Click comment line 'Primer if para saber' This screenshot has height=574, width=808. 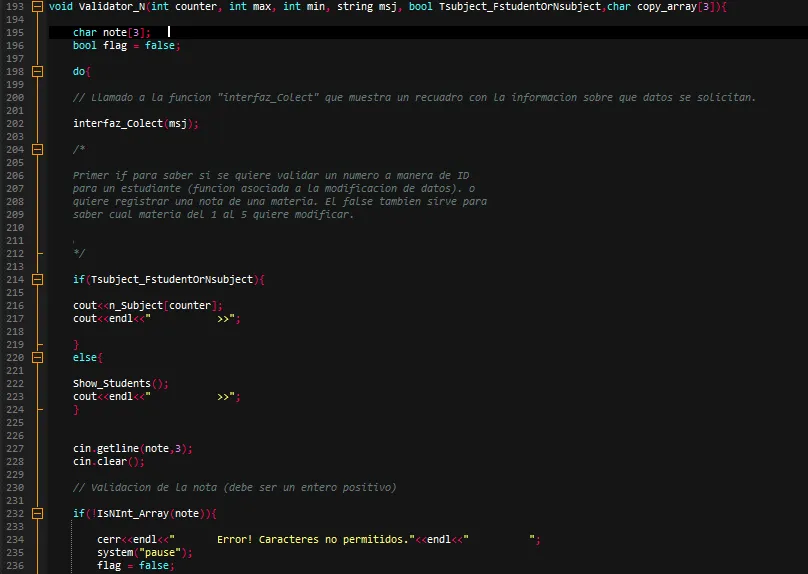(271, 176)
